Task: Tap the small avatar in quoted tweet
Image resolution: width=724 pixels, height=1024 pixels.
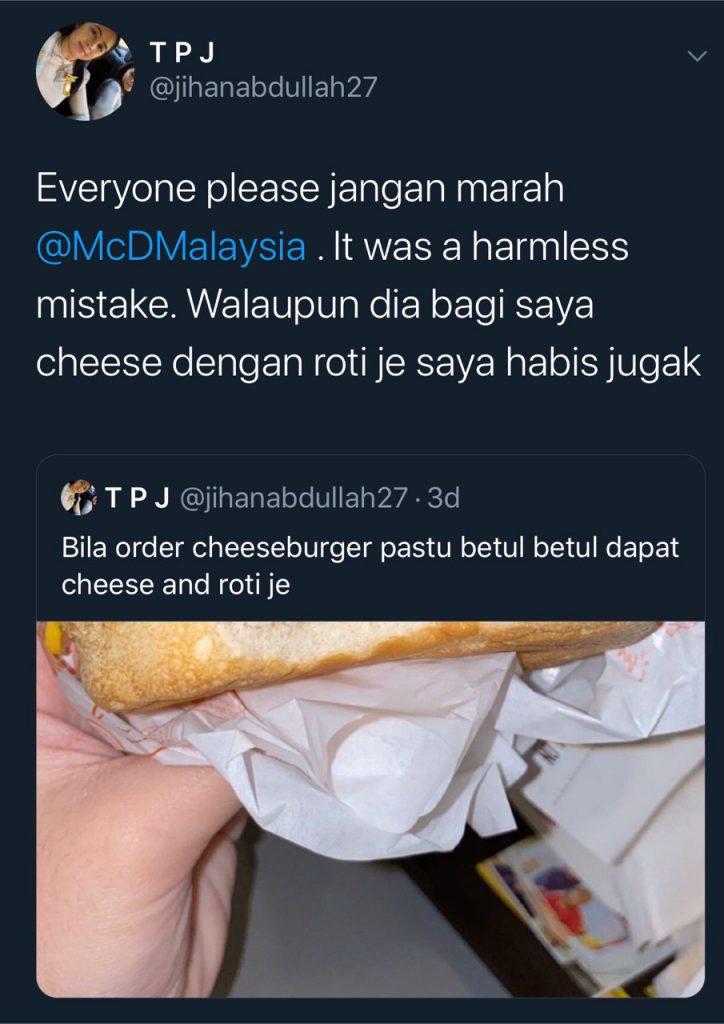Action: 78,498
